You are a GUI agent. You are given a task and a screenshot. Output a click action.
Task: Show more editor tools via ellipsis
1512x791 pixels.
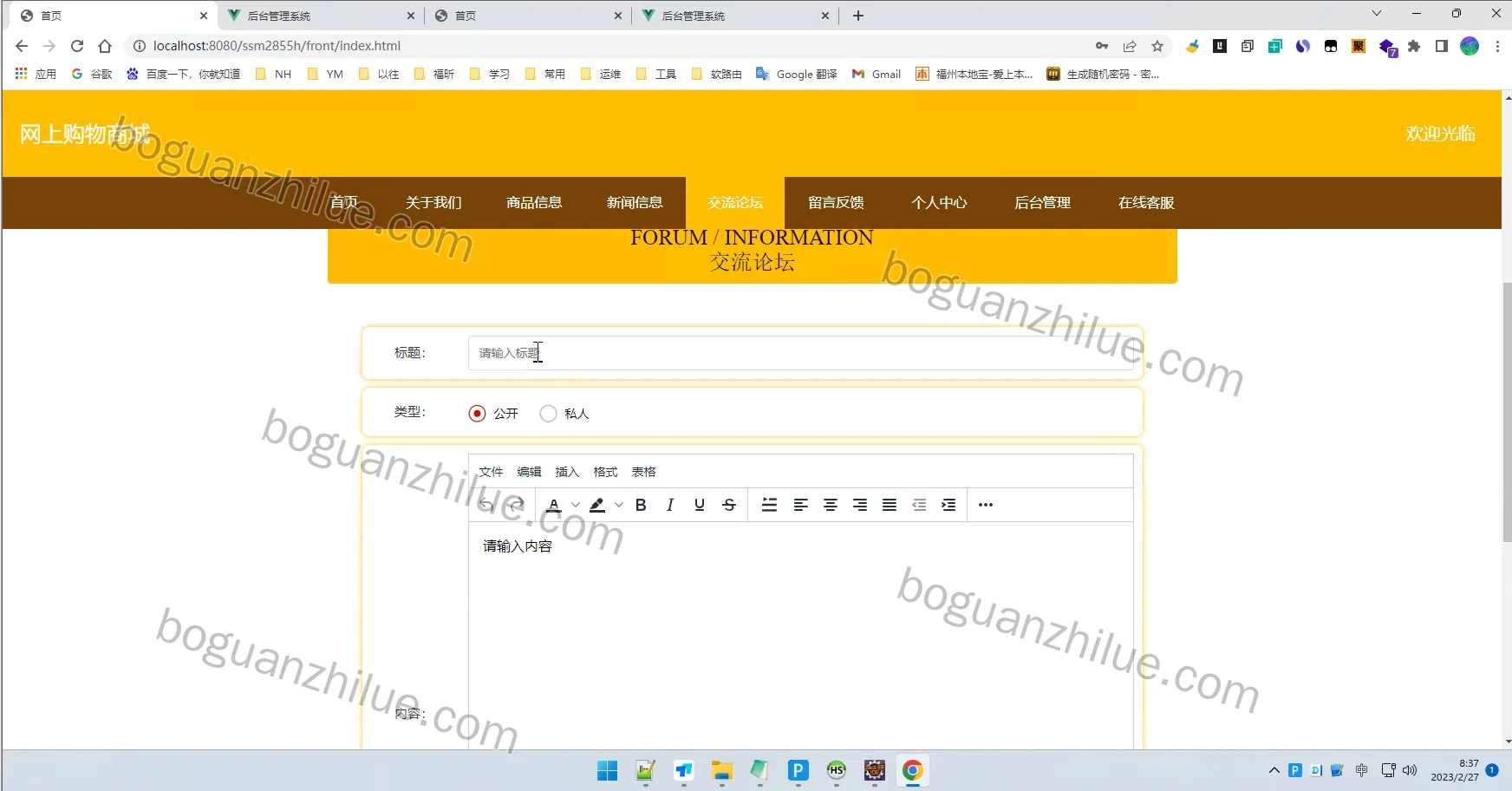(x=986, y=505)
